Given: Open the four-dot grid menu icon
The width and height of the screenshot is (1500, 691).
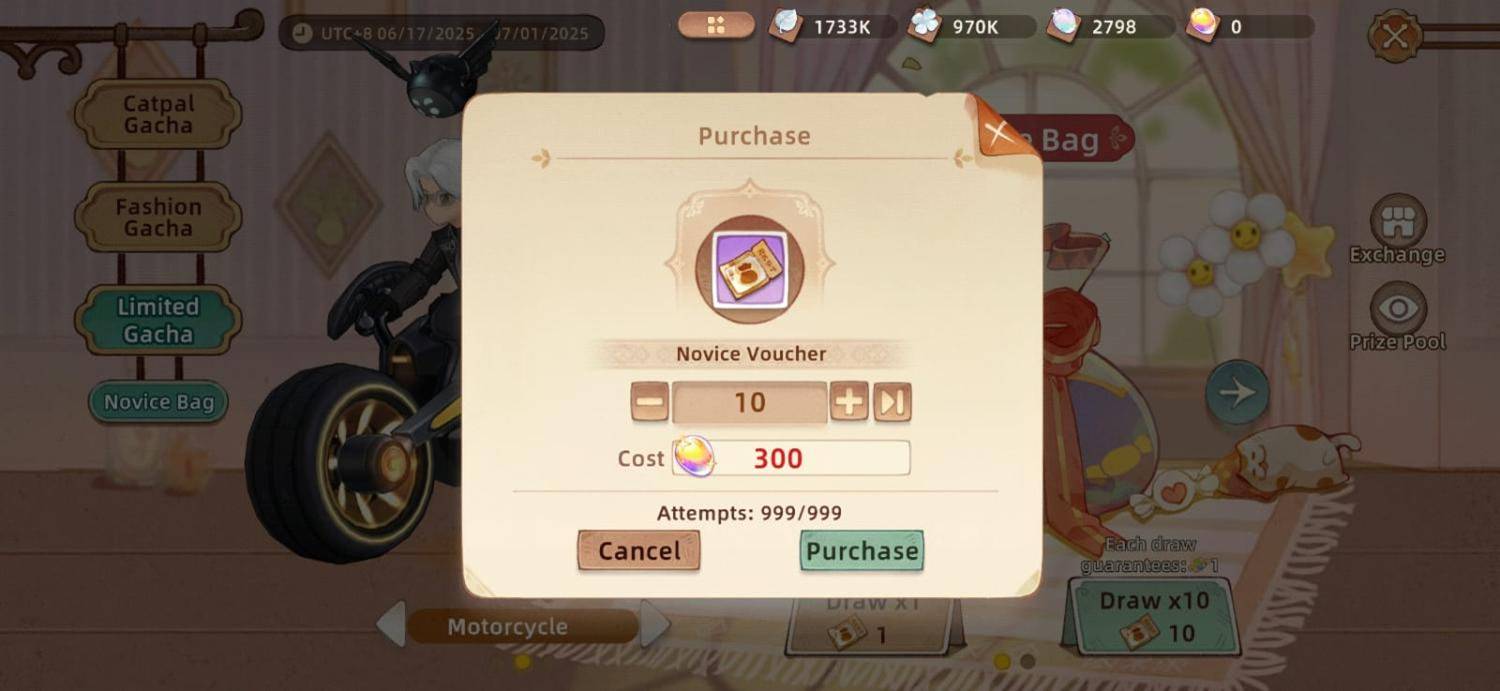Looking at the screenshot, I should click(x=716, y=26).
